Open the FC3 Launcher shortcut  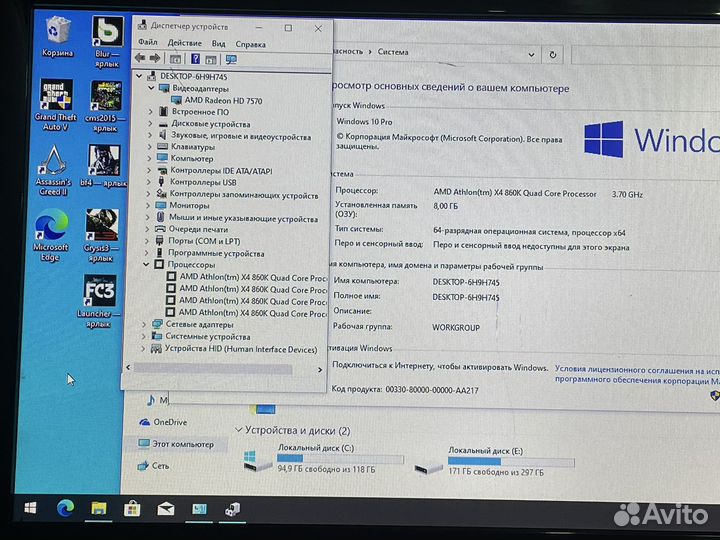99,301
